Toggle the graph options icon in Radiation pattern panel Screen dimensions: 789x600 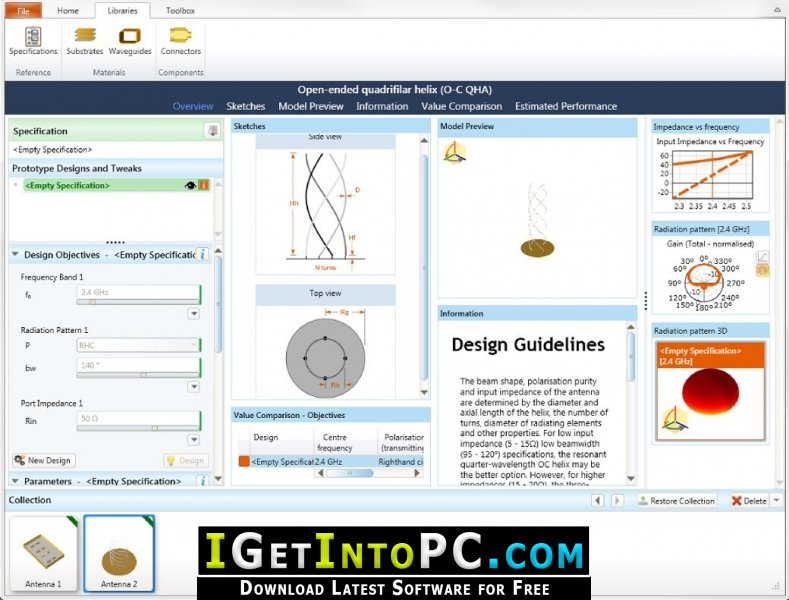point(763,257)
